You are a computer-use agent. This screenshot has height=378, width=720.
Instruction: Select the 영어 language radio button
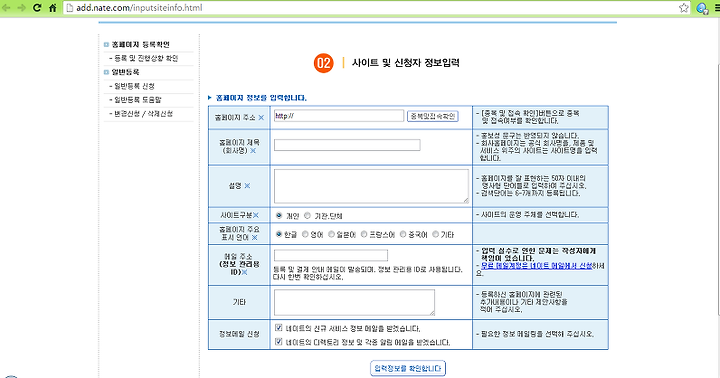(305, 234)
